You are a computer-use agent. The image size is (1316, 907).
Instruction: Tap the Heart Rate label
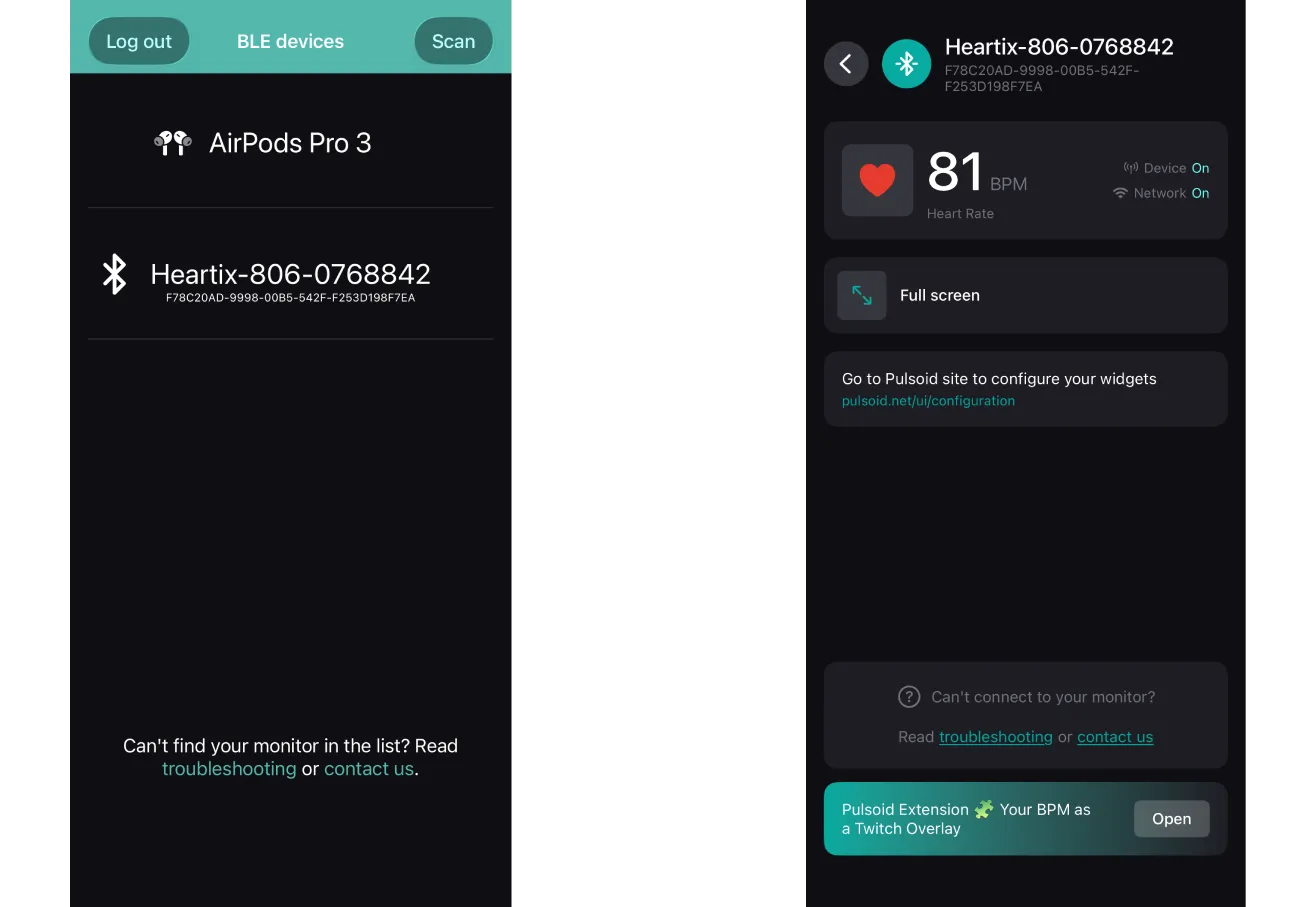(960, 214)
